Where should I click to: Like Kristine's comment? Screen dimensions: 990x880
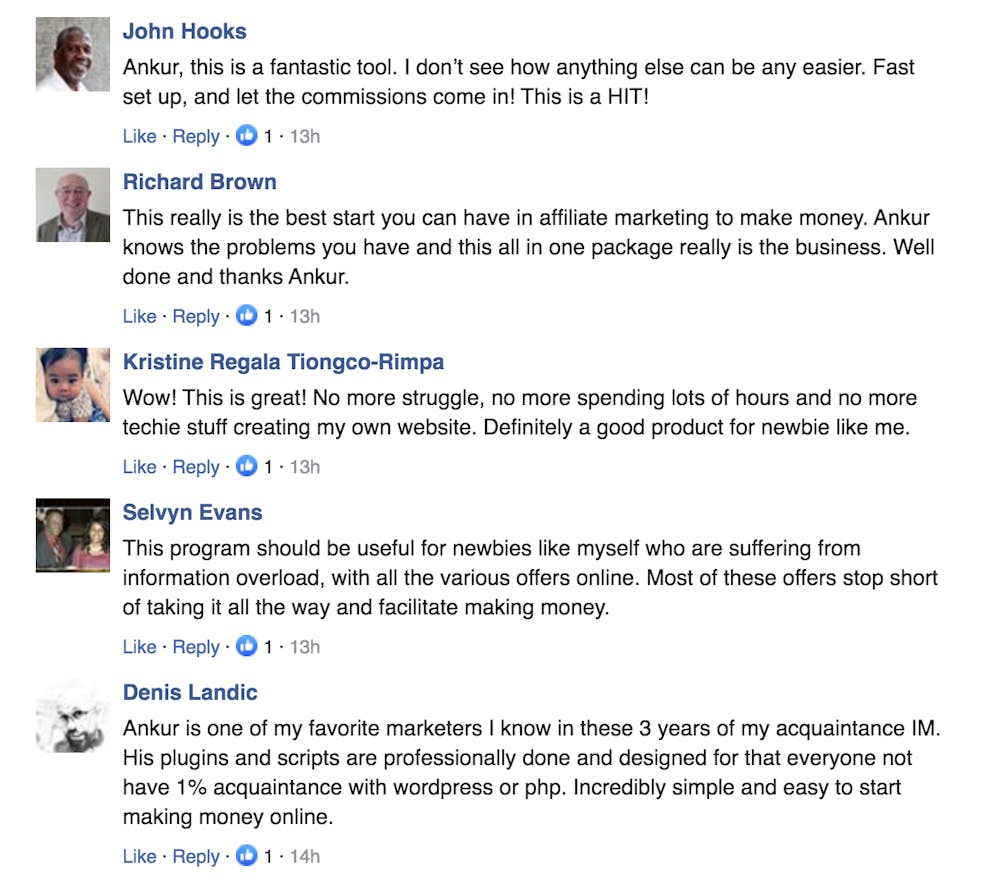pos(139,466)
